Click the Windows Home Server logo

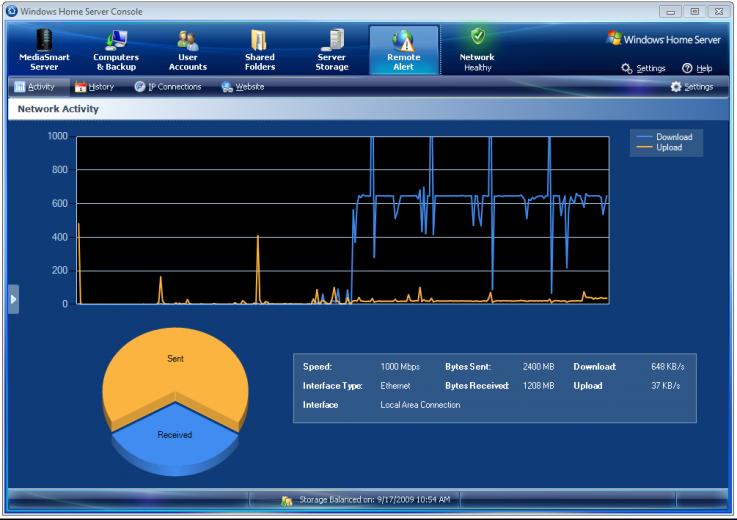coord(664,39)
